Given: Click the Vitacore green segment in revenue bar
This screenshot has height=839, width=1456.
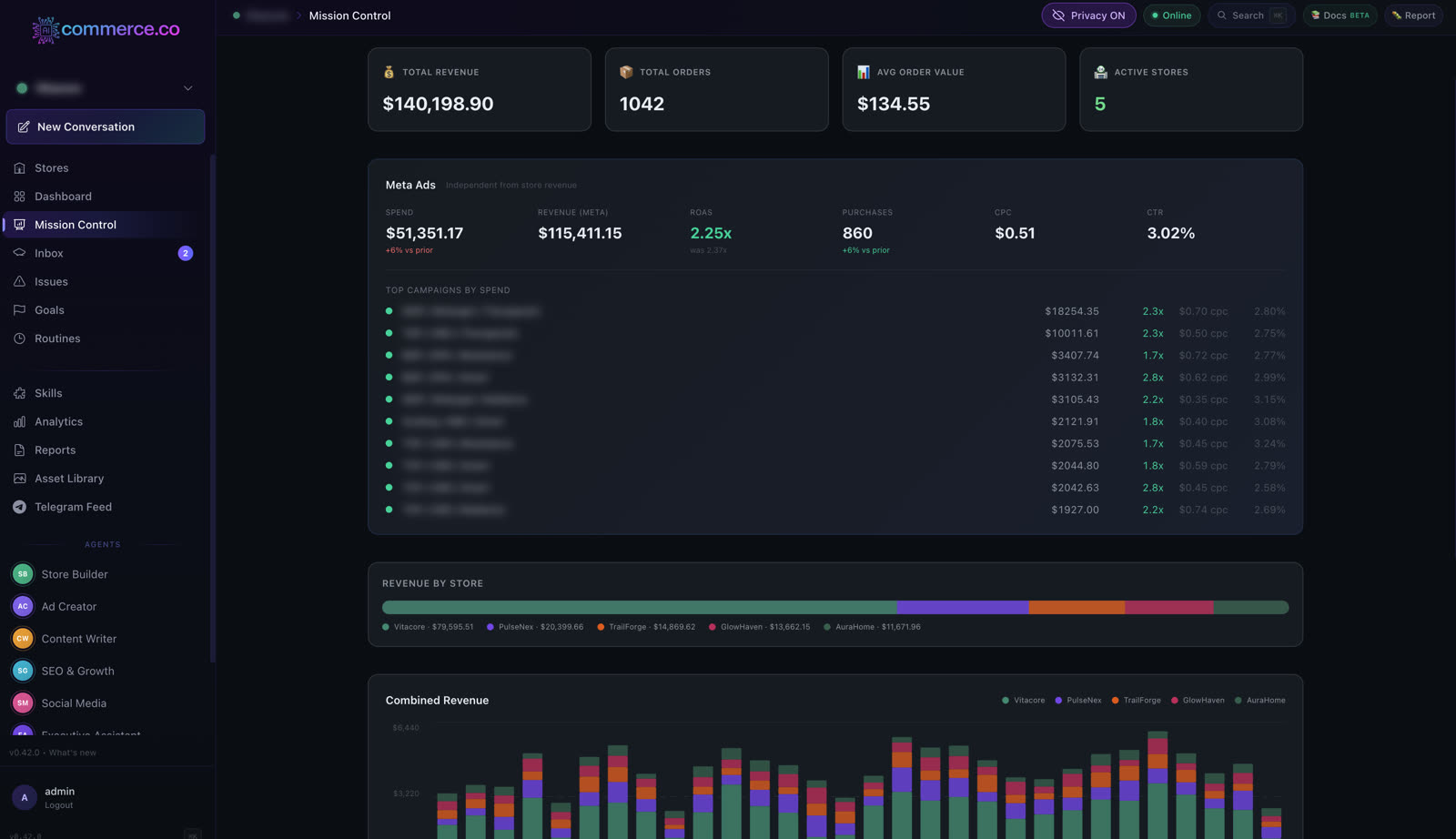Looking at the screenshot, I should (x=640, y=607).
